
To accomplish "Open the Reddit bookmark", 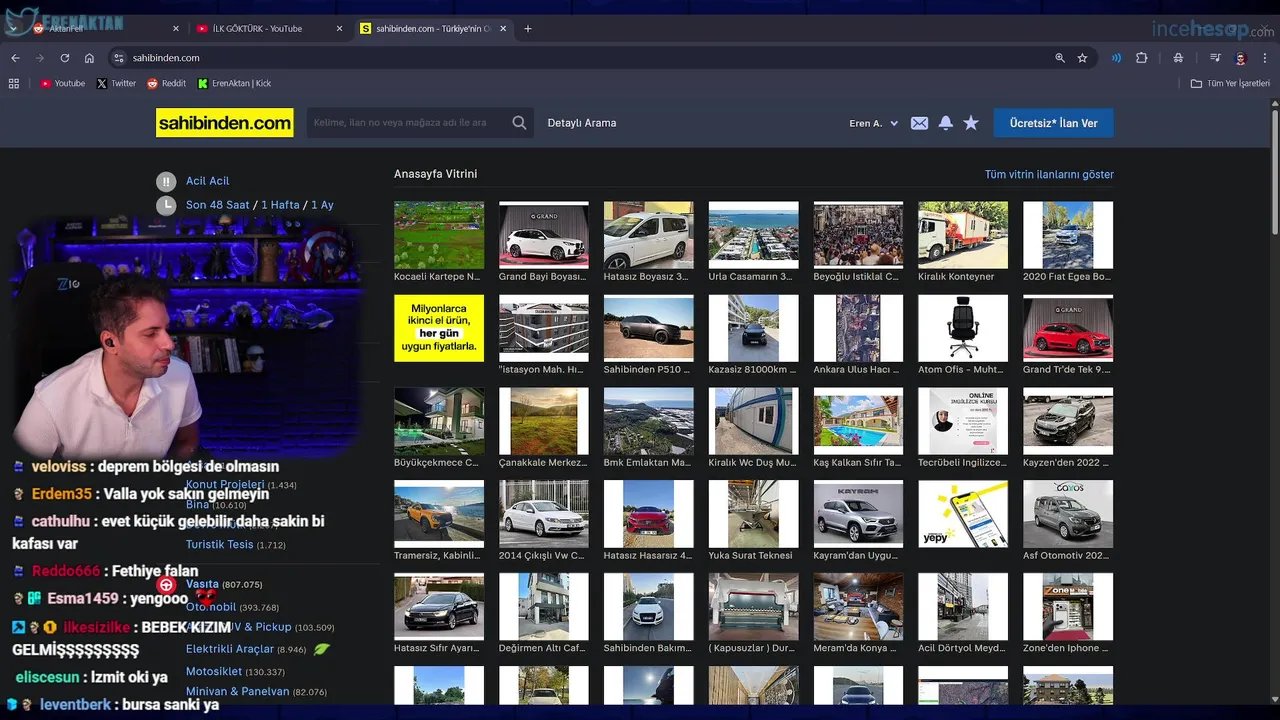I will 166,83.
